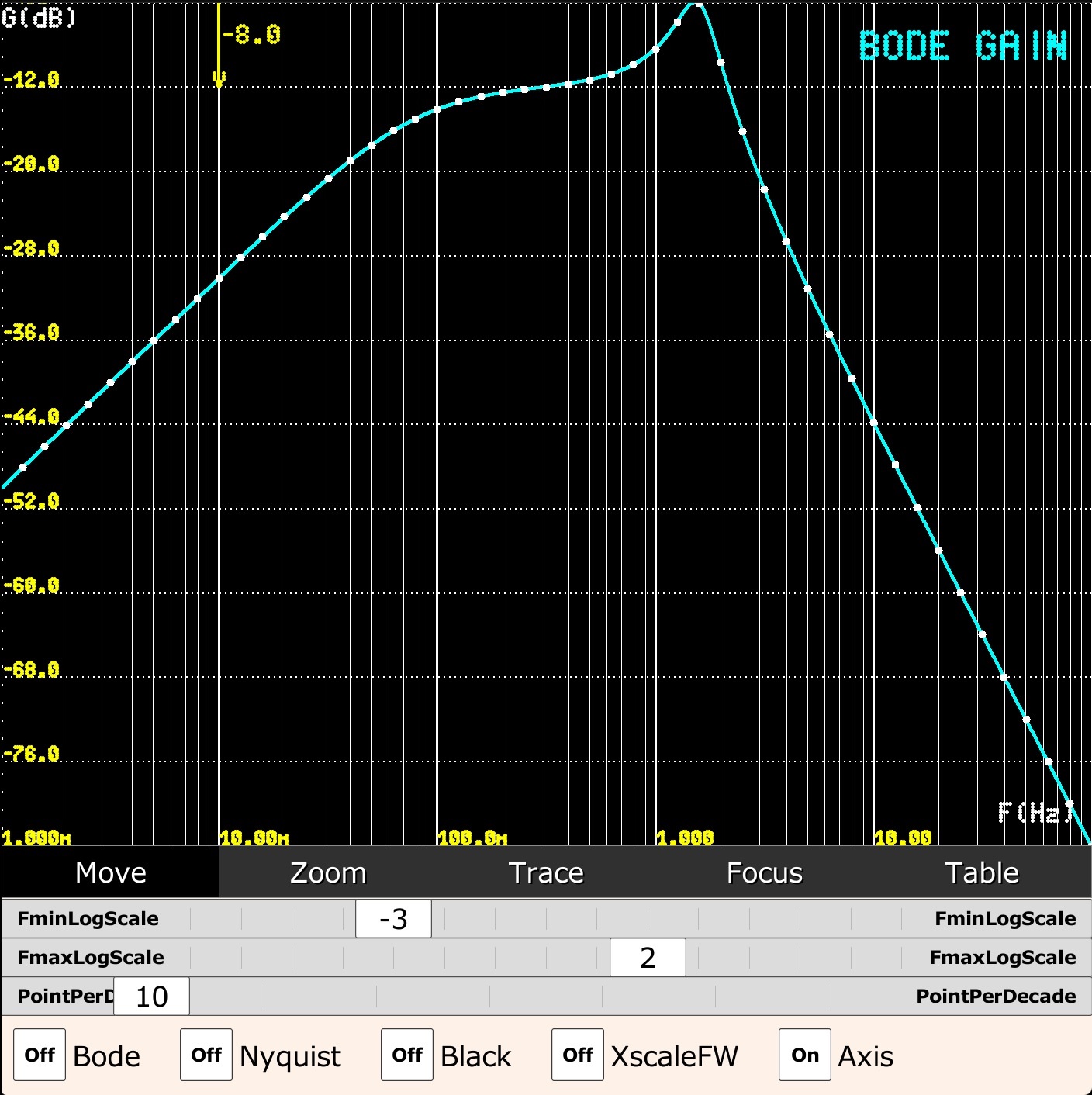Click the PointPerDecade slider handle showing 10

pos(152,997)
